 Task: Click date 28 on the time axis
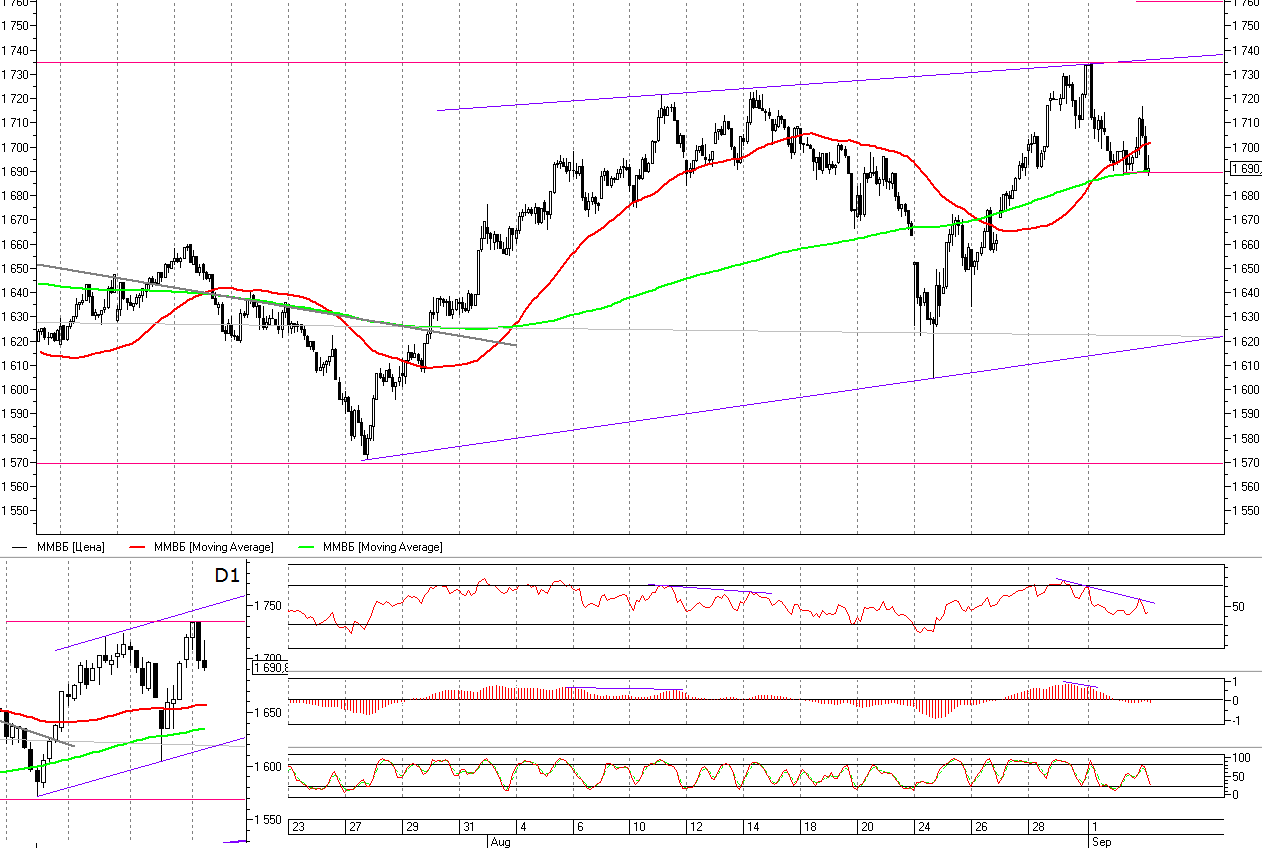[1038, 827]
